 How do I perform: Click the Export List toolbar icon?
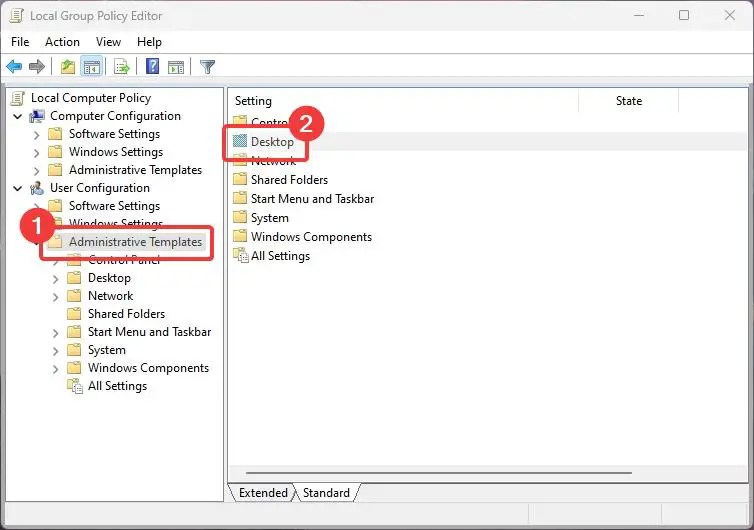click(x=122, y=66)
